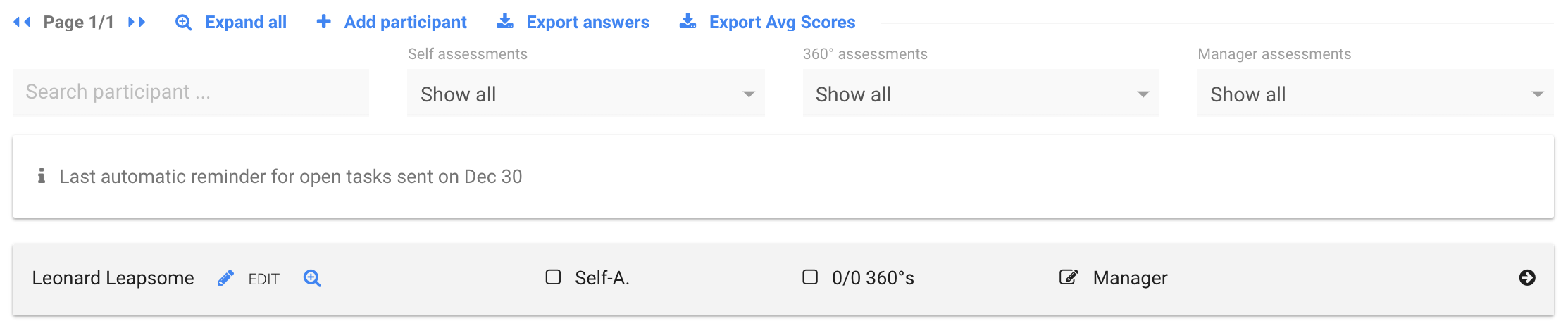Toggle the Self-A. checkbox
The image size is (1568, 328).
pyautogui.click(x=554, y=277)
